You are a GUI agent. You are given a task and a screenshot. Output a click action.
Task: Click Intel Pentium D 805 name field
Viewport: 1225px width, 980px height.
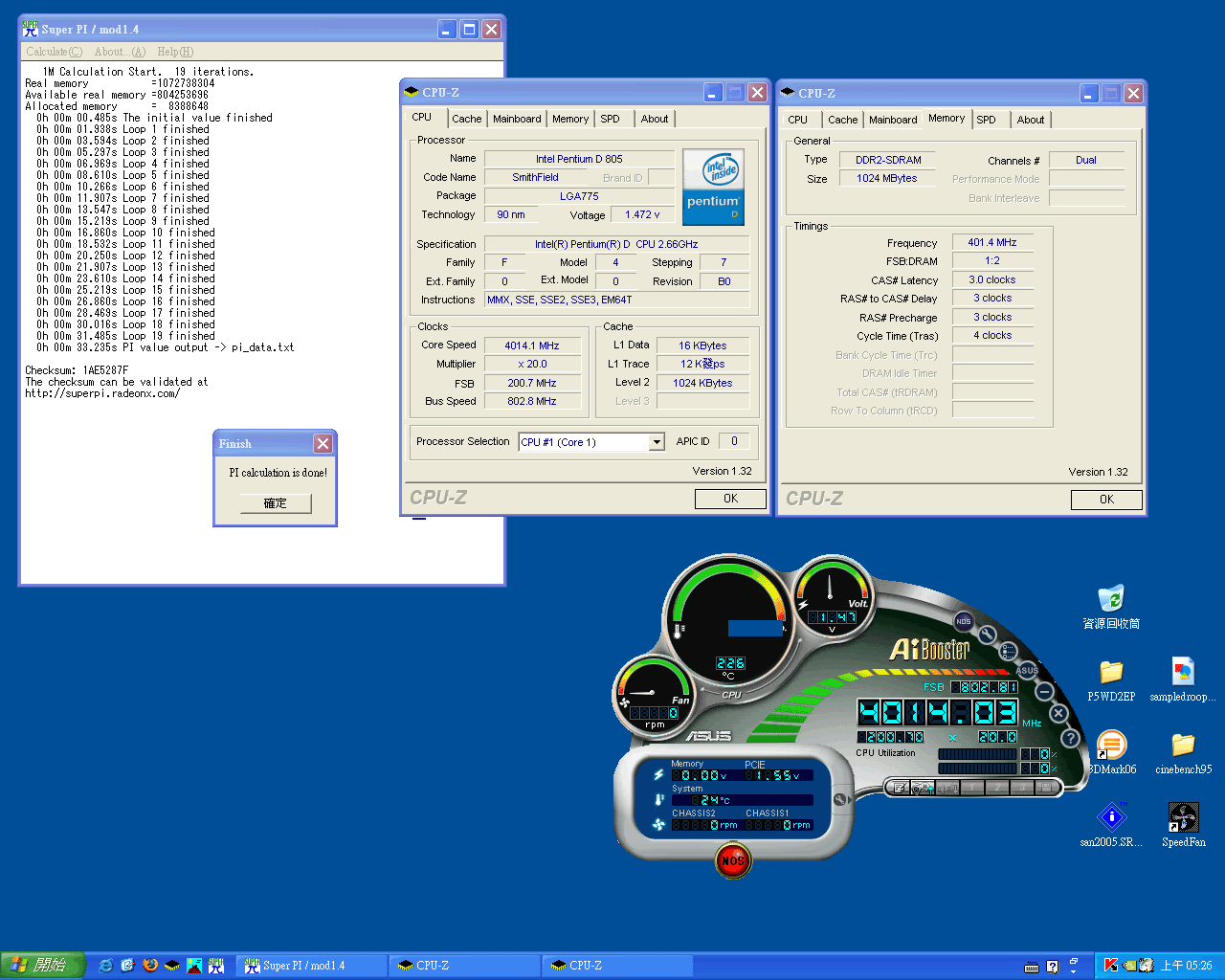(579, 159)
